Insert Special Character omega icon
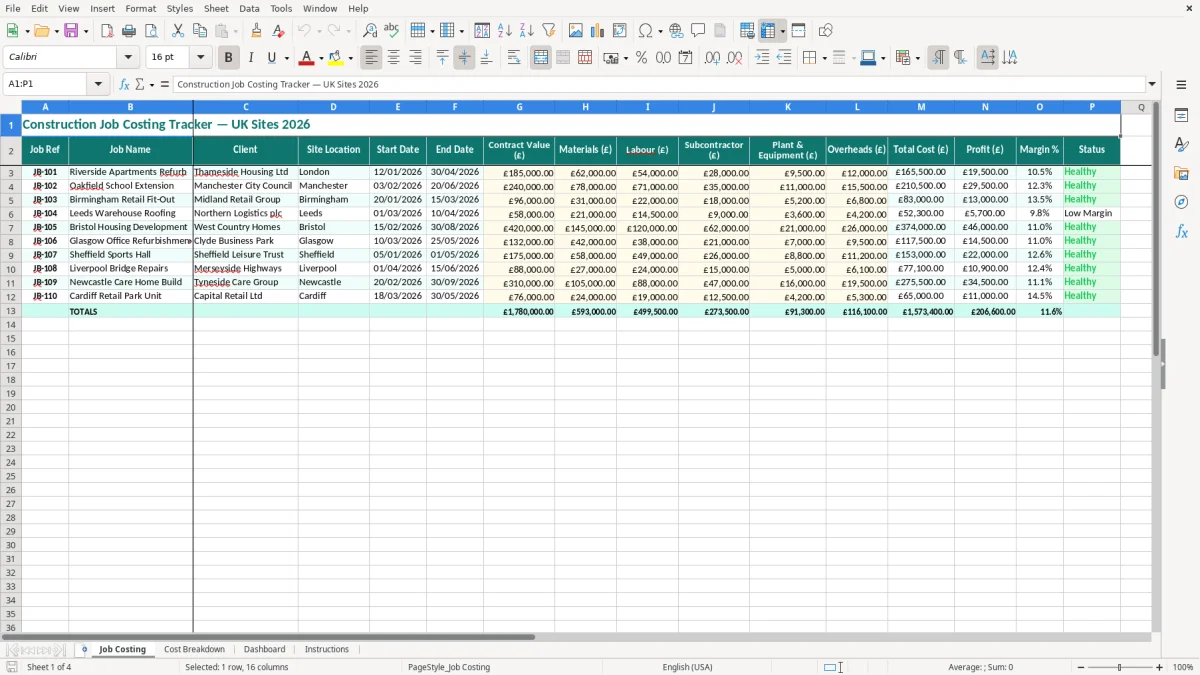Viewport: 1200px width, 675px height. tap(646, 31)
